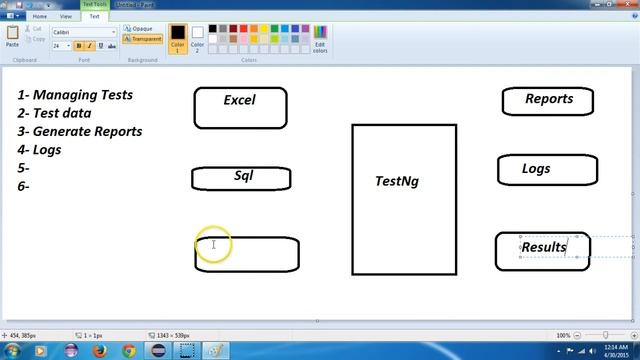Pick the gray color swatch
The image size is (640, 360).
pos(223,29)
